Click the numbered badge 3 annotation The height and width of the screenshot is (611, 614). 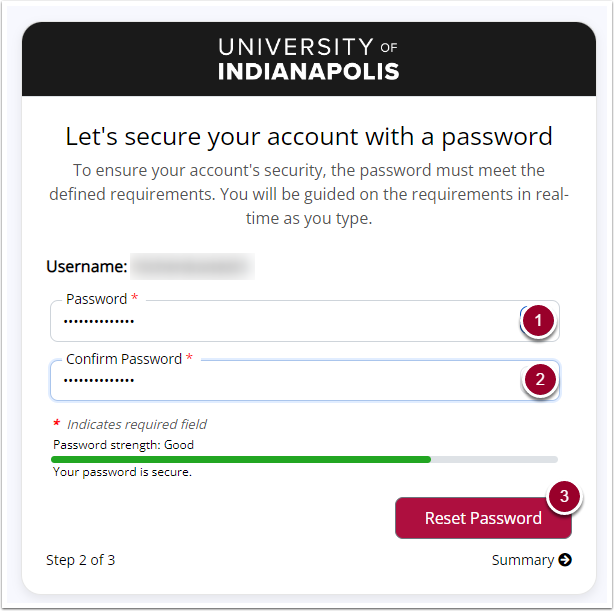564,496
